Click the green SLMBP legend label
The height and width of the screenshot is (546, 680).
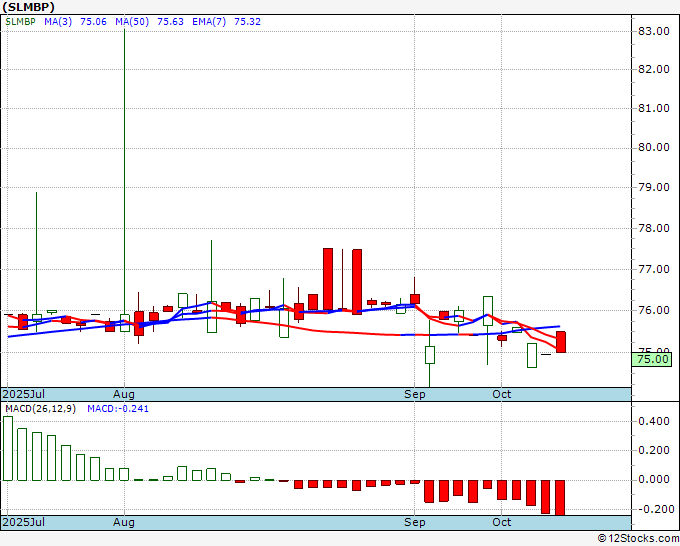(x=20, y=22)
